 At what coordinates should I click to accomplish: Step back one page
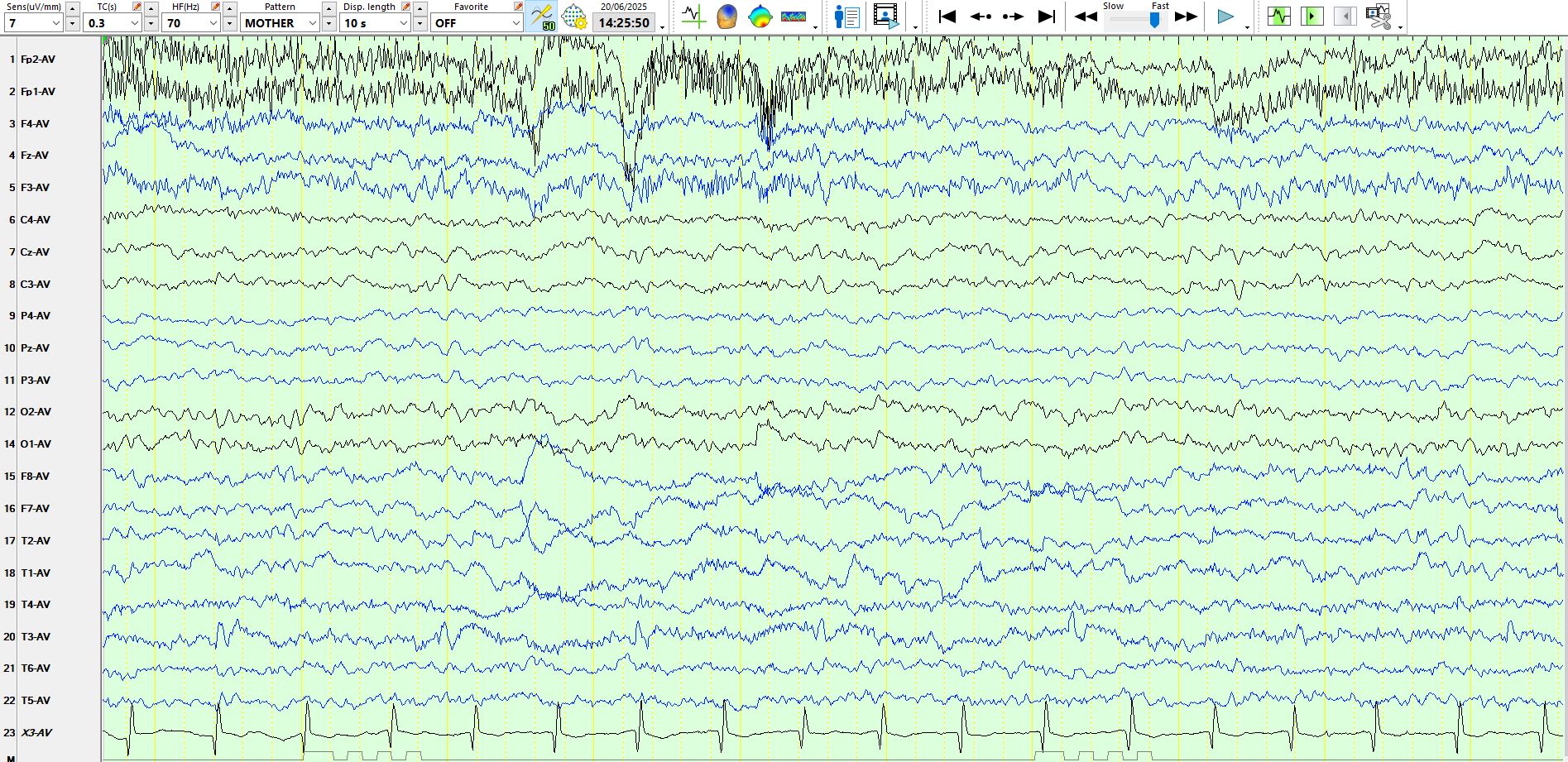tap(981, 17)
